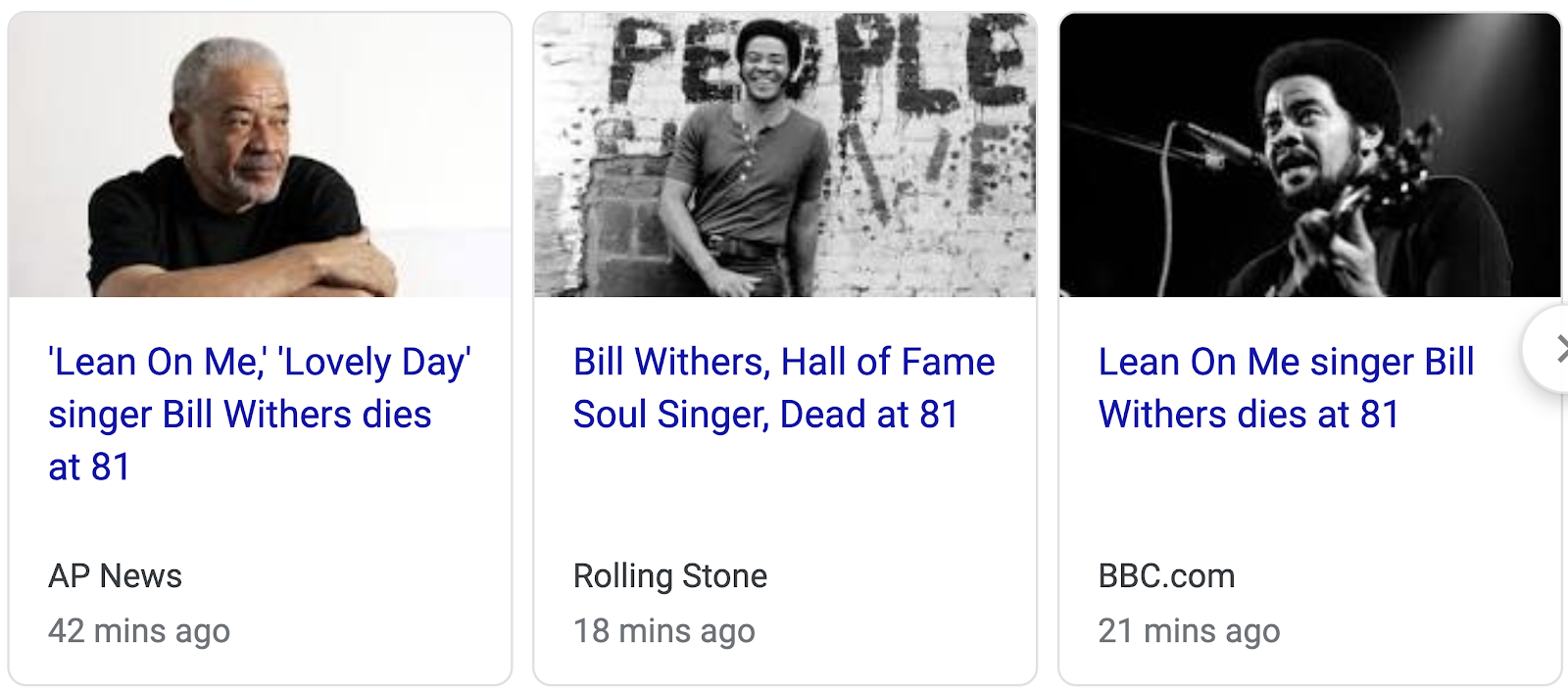Click the BBC.com source label

click(1166, 576)
